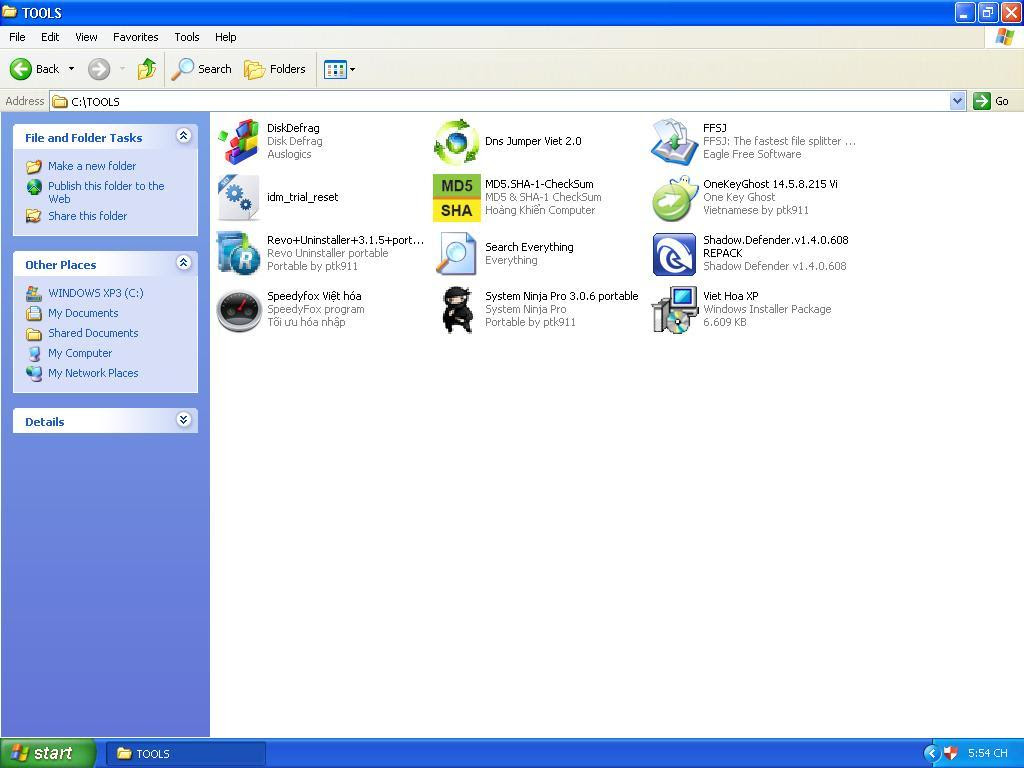Select the System Ninja Pro icon

tap(456, 310)
